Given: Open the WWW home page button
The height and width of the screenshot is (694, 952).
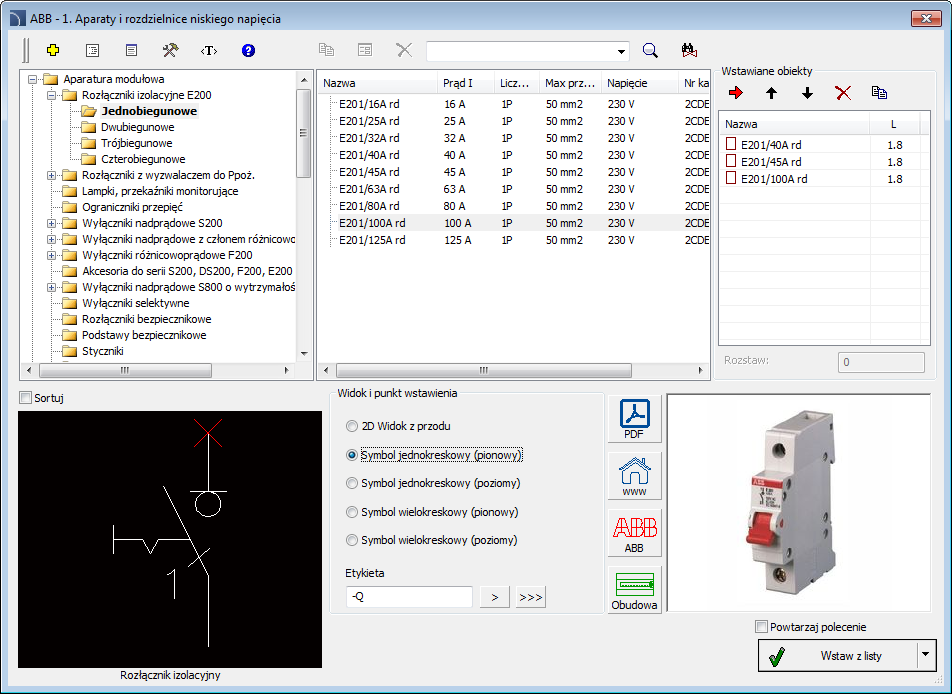Looking at the screenshot, I should coord(634,476).
